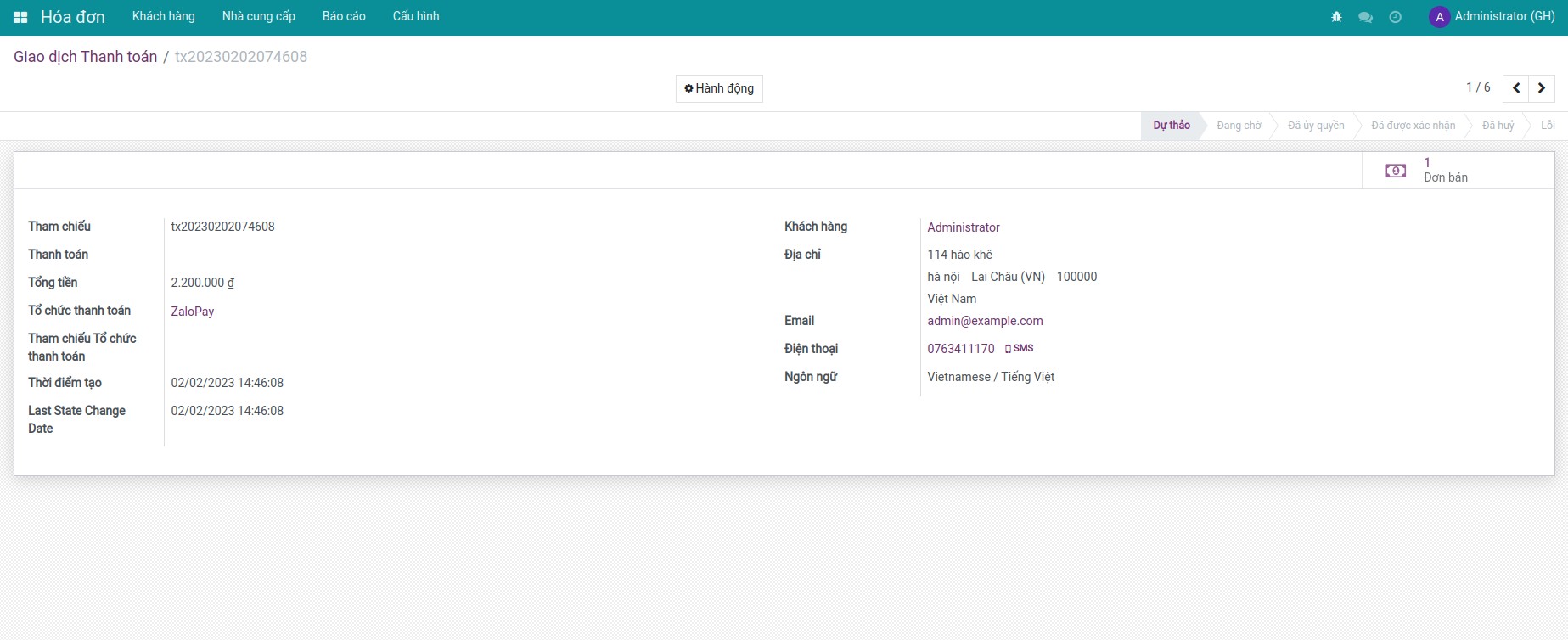Open the Khách hàng menu
This screenshot has width=1568, height=640.
(x=164, y=16)
